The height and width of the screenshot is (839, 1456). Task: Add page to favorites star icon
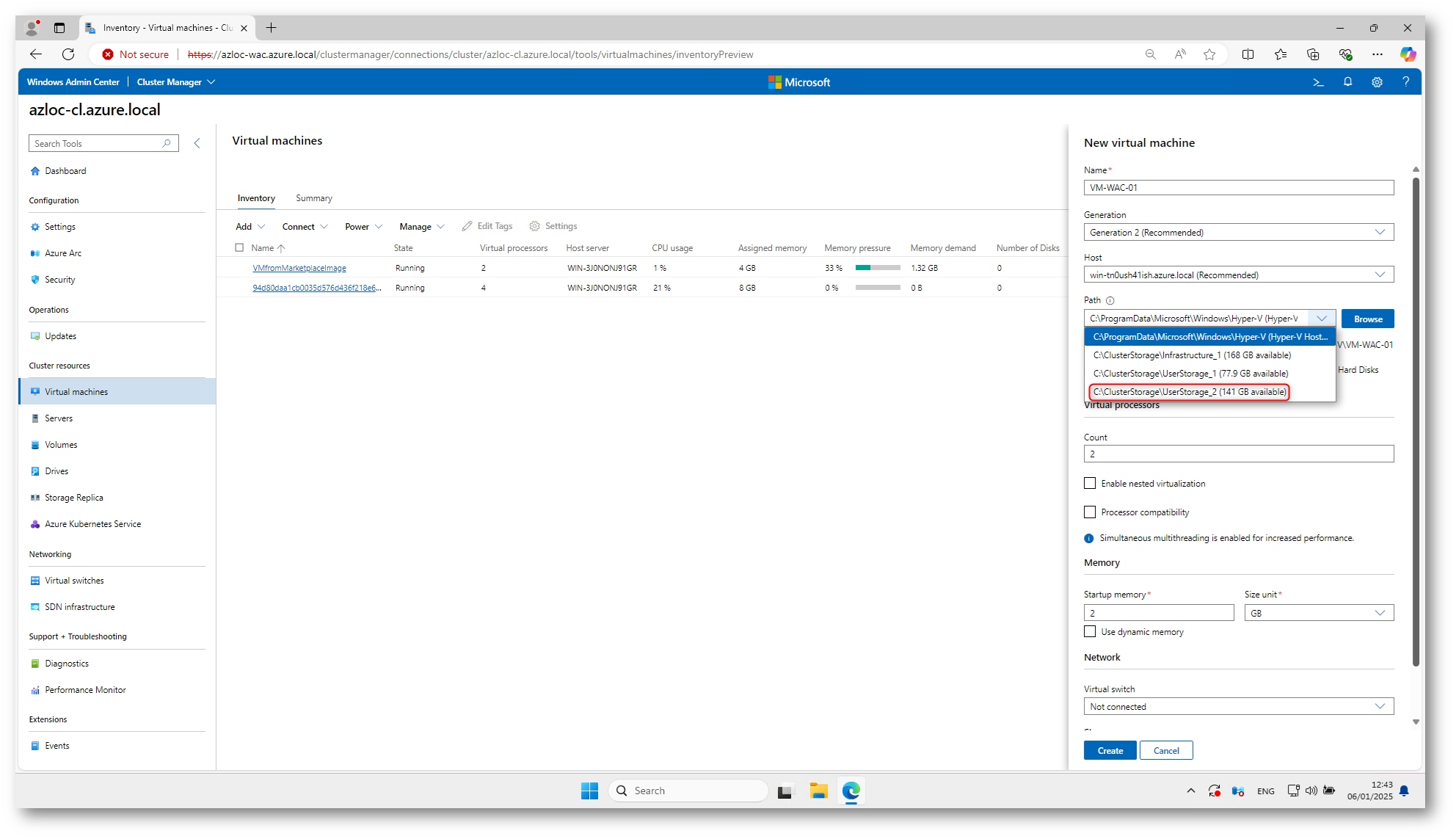1209,54
